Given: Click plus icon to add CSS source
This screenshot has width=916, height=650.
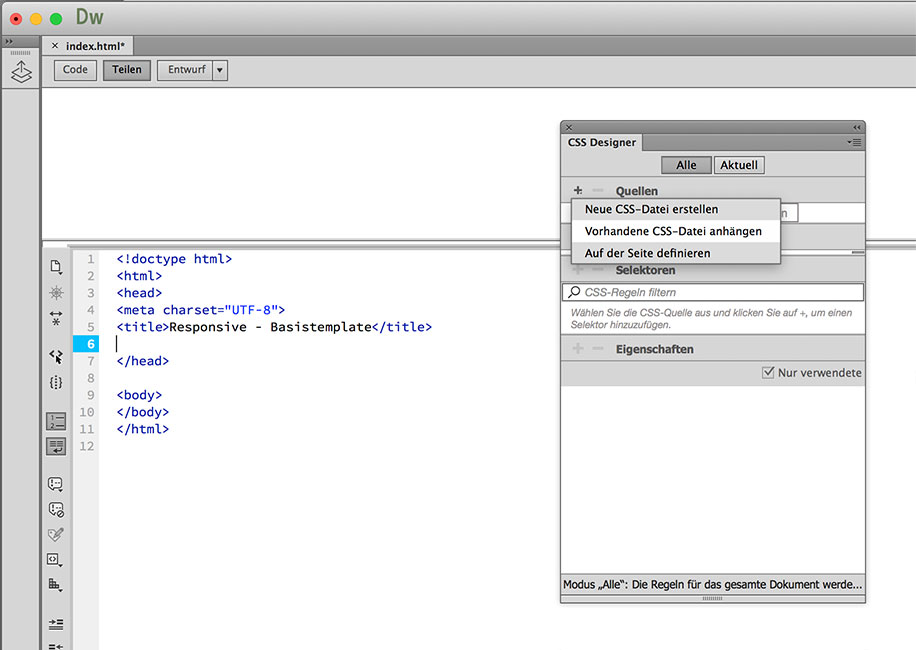Looking at the screenshot, I should coord(578,191).
